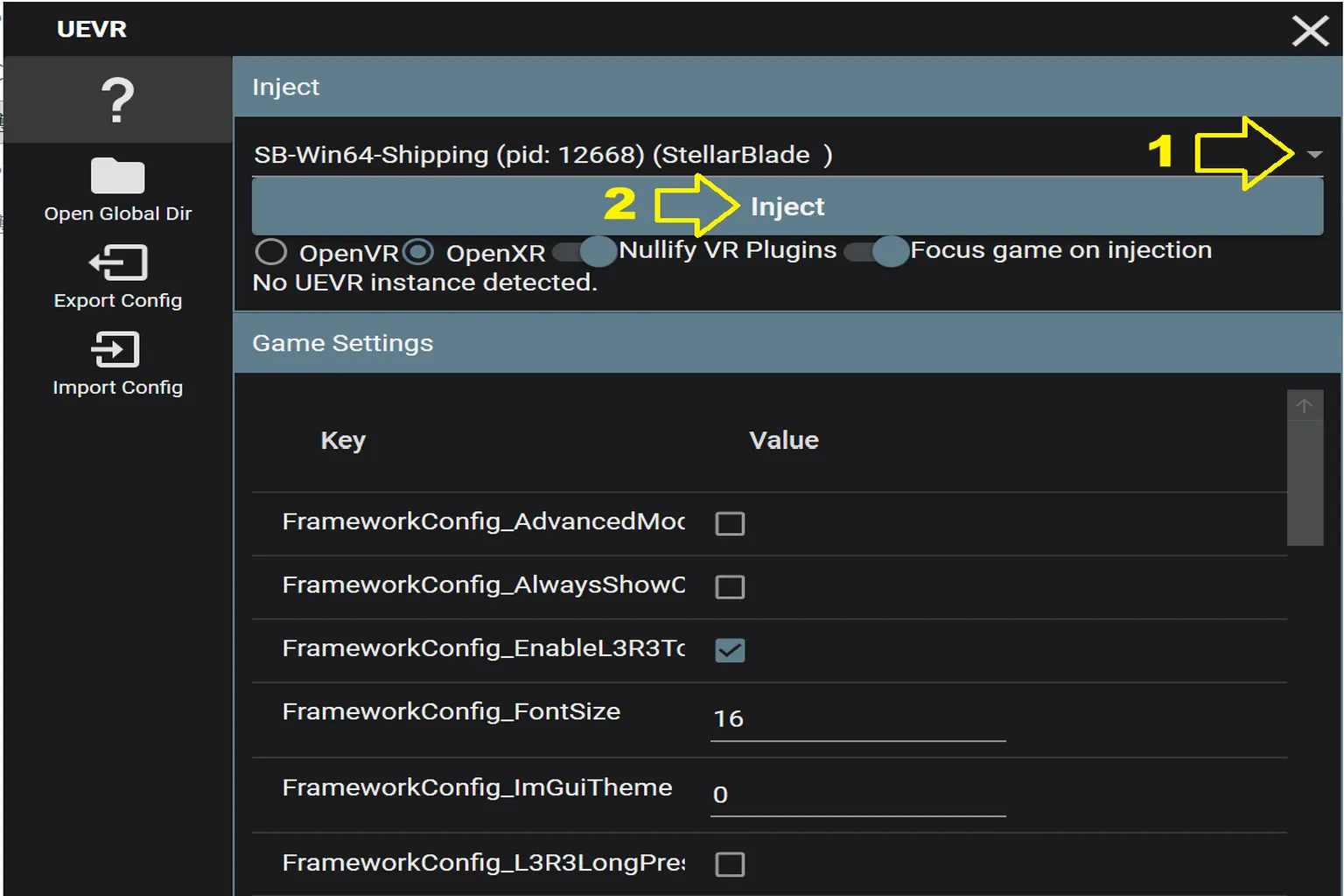Click the Key column header
Viewport: 1344px width, 896px height.
coord(343,440)
